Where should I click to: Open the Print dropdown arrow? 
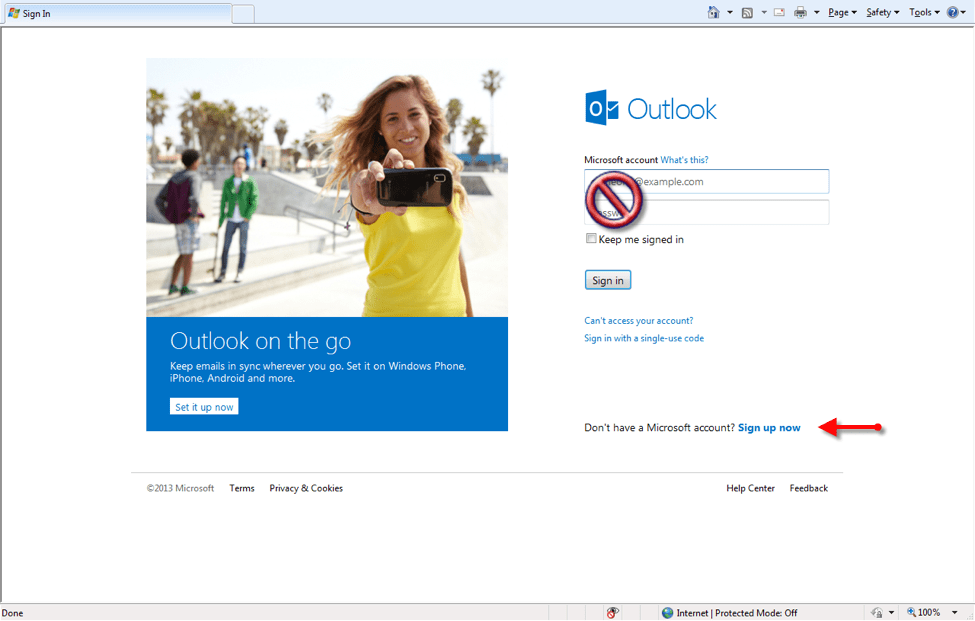coord(816,12)
